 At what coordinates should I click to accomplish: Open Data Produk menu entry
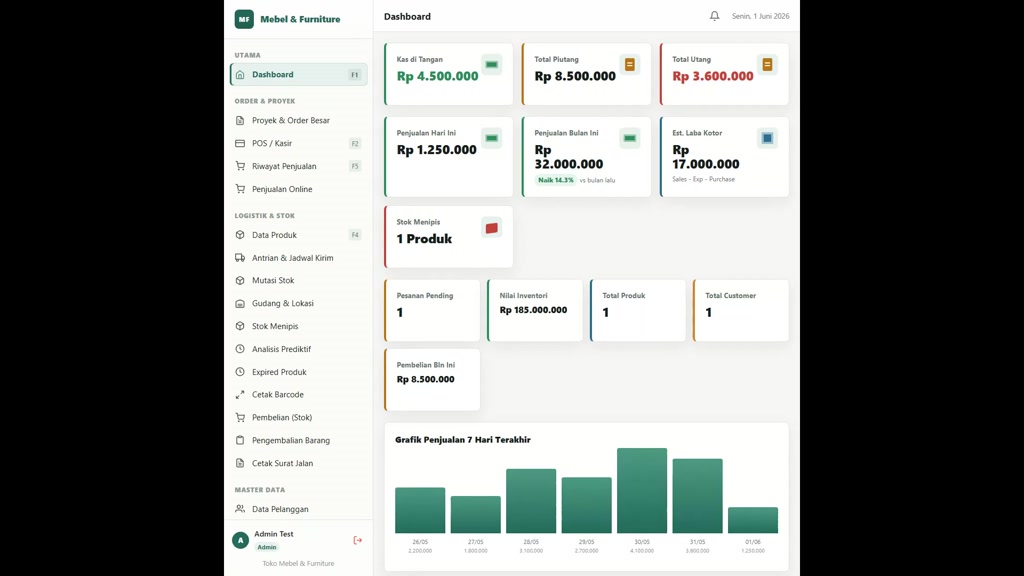point(298,234)
